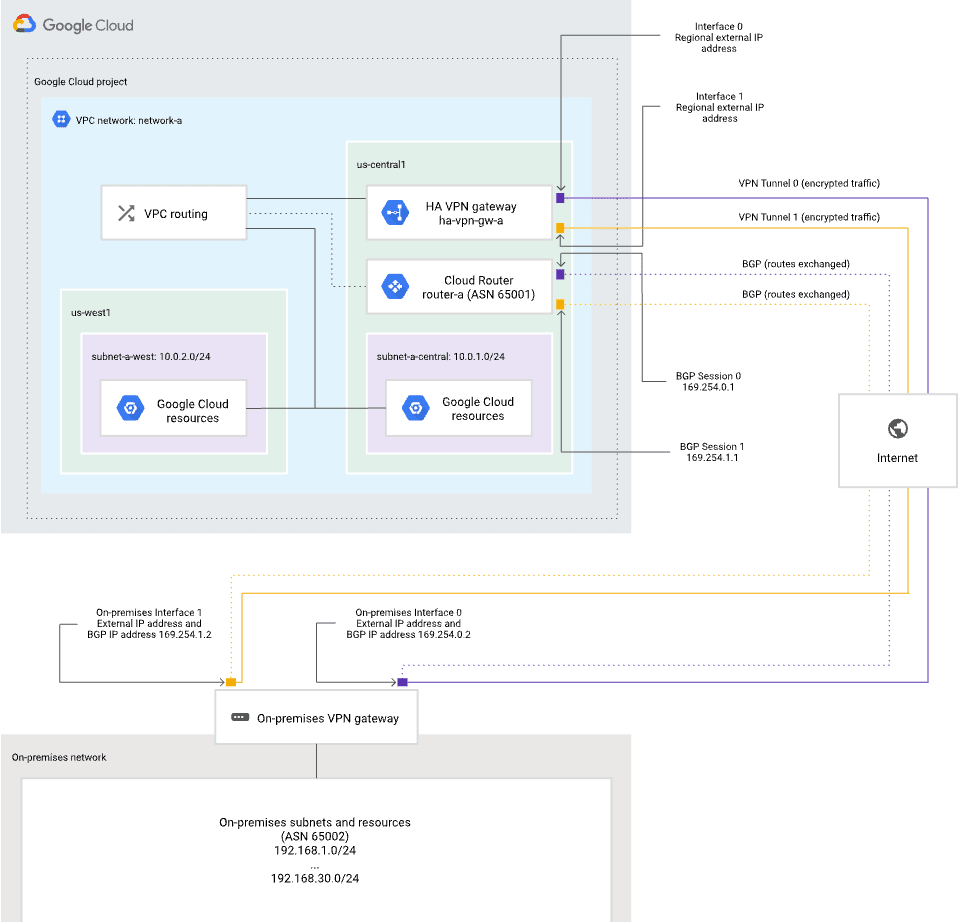This screenshot has height=922, width=972.
Task: Click the 'us-central1' region label
Action: tap(381, 164)
